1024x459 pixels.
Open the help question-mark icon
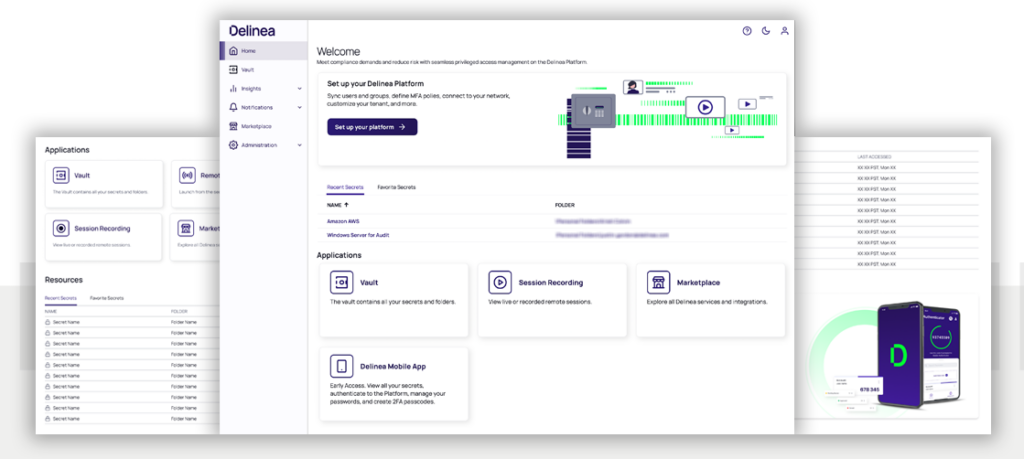(747, 31)
